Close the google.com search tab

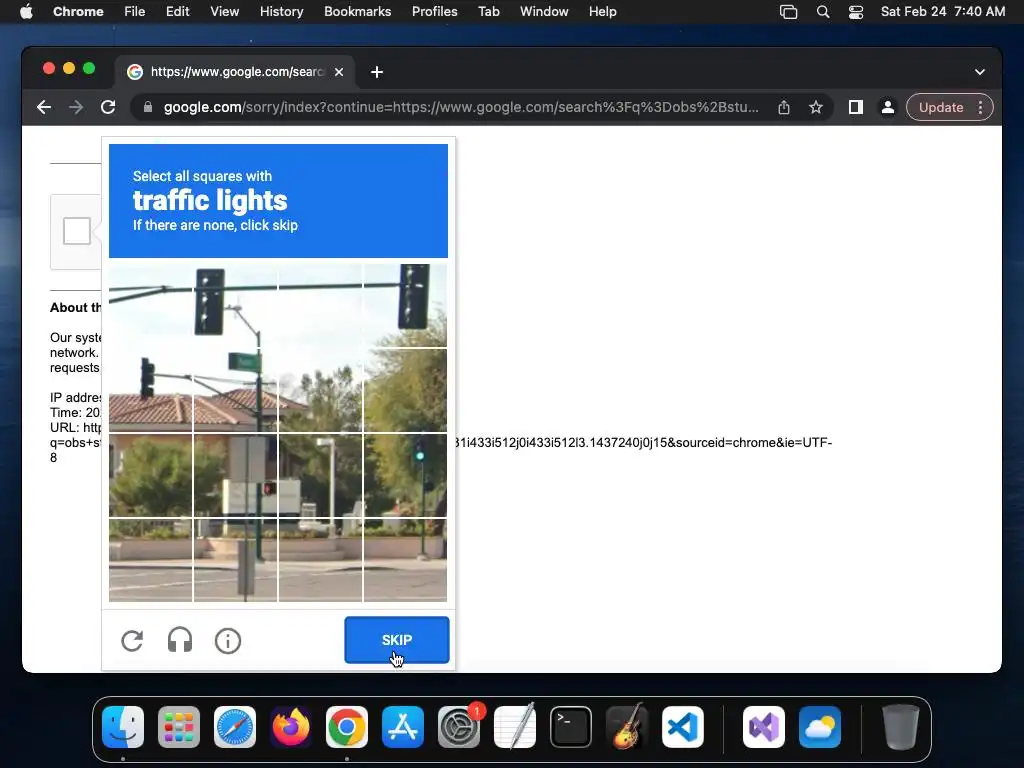pyautogui.click(x=339, y=72)
